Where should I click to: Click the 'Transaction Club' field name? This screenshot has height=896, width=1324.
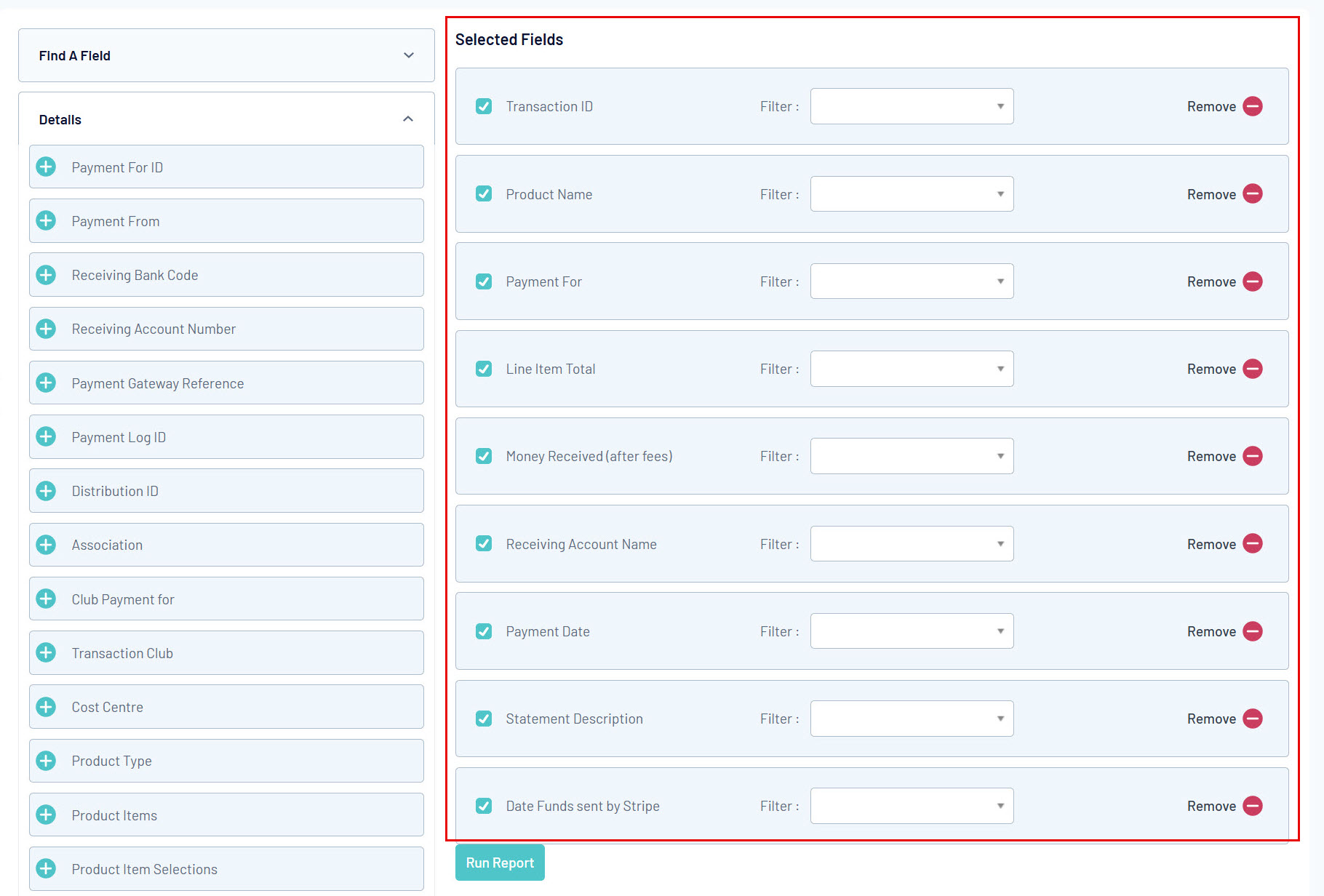coord(122,653)
